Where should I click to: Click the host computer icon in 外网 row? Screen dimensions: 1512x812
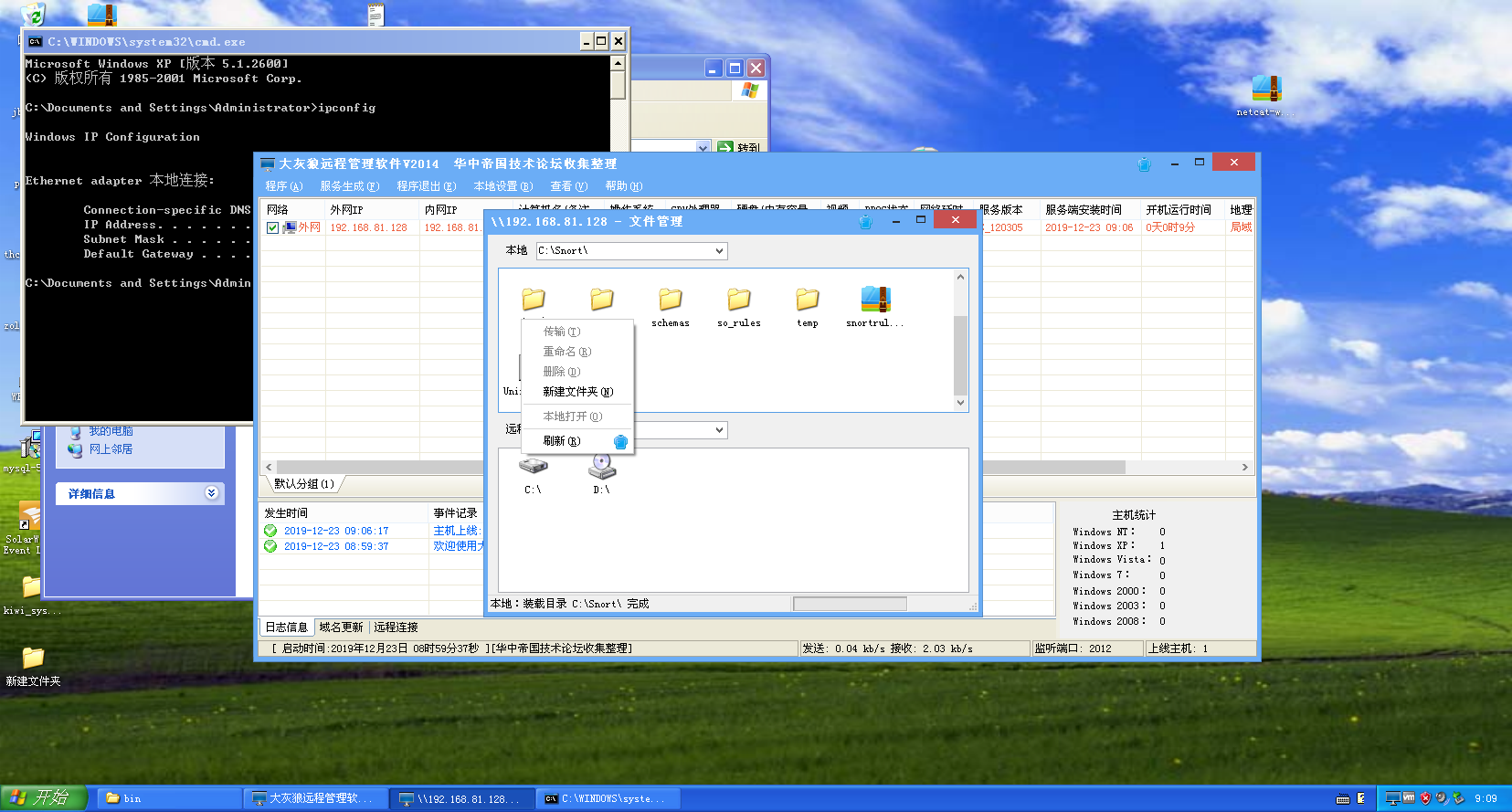pos(290,227)
